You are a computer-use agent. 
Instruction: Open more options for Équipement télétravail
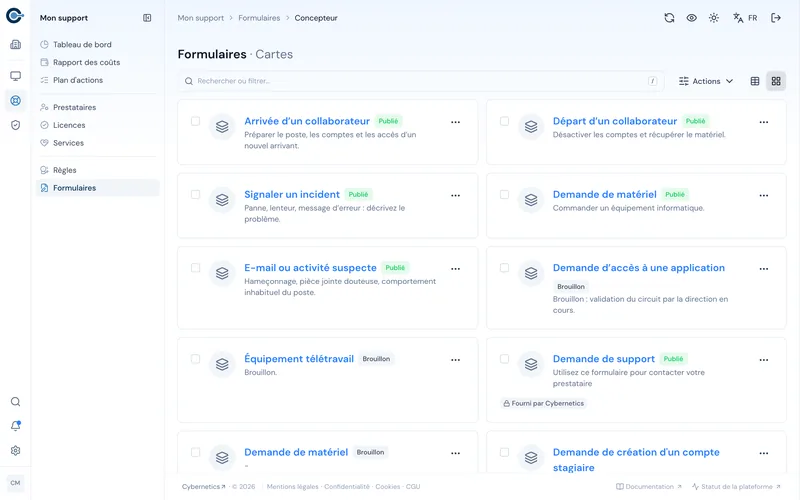click(x=455, y=360)
